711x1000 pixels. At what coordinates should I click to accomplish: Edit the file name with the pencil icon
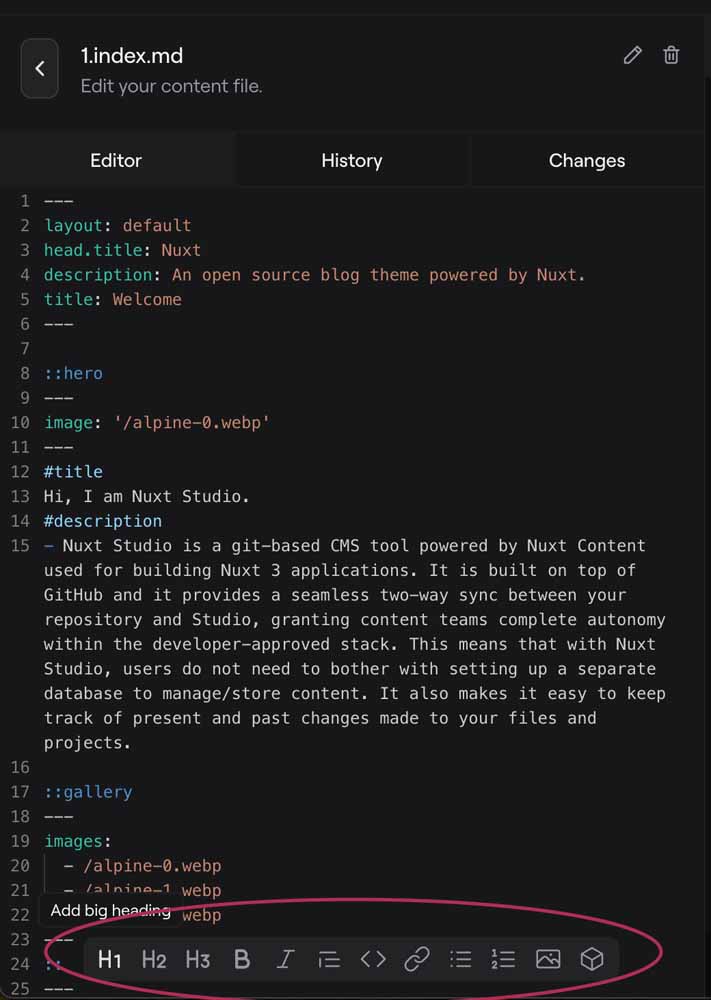click(632, 55)
